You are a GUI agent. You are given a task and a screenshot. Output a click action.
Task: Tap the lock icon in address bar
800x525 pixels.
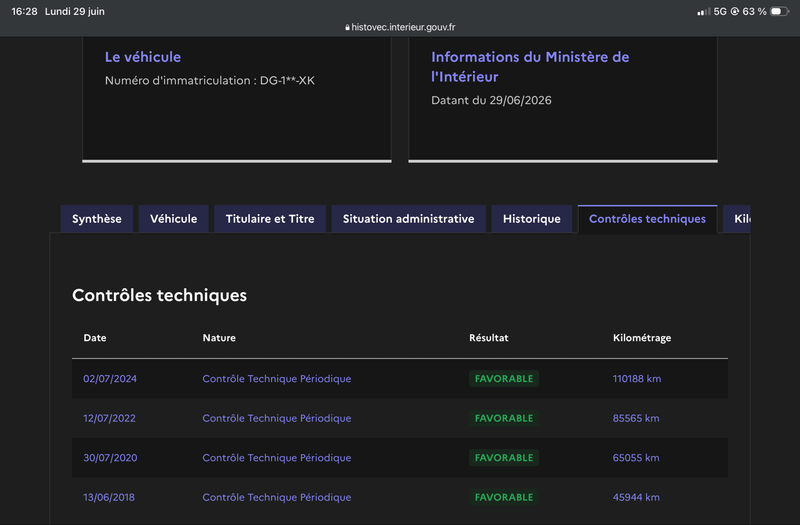(x=347, y=28)
